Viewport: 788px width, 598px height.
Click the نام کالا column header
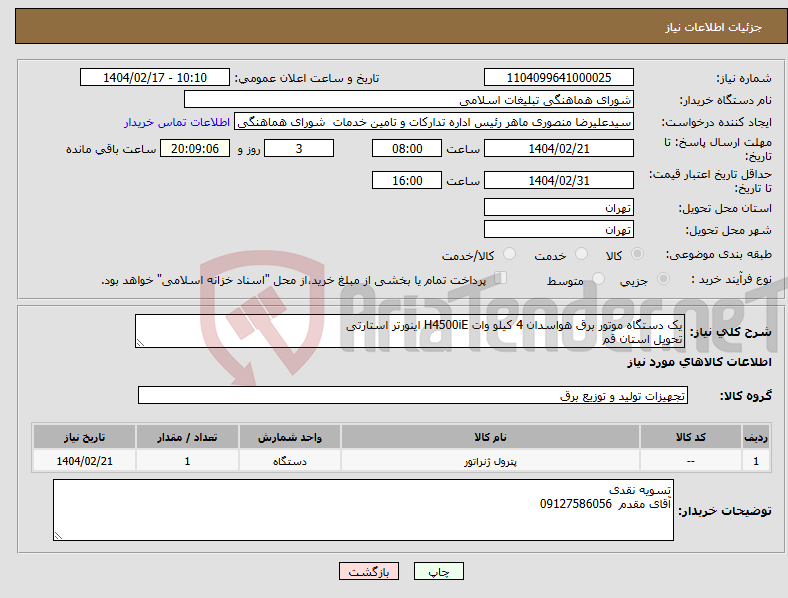tap(490, 437)
